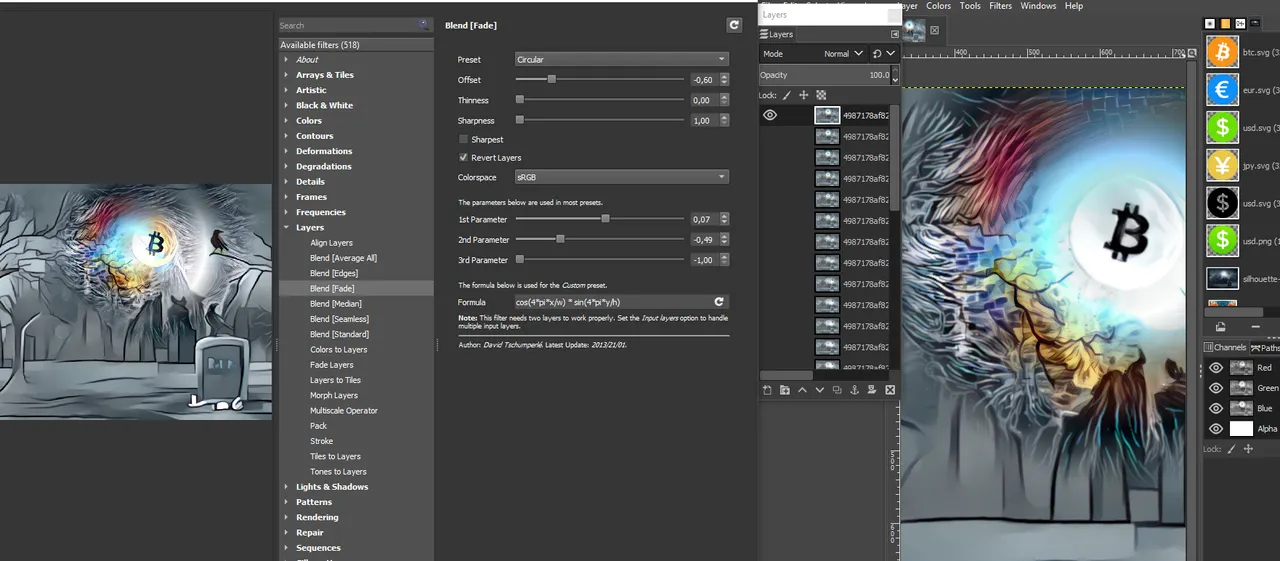Select the Blend [Median] filter
This screenshot has height=561, width=1280.
pyautogui.click(x=335, y=303)
